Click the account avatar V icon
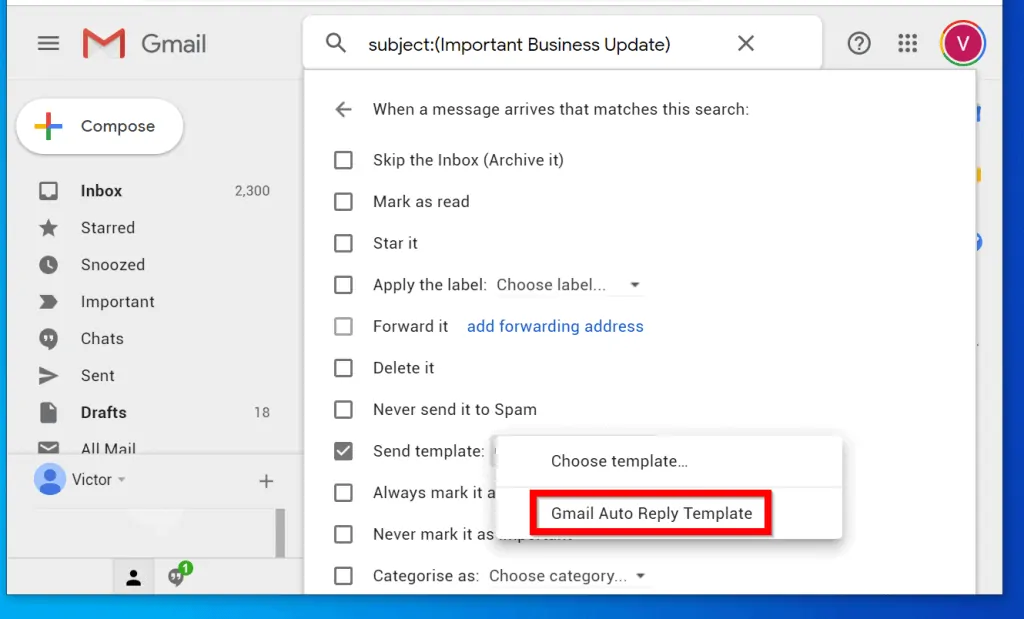This screenshot has width=1024, height=619. pyautogui.click(x=963, y=43)
